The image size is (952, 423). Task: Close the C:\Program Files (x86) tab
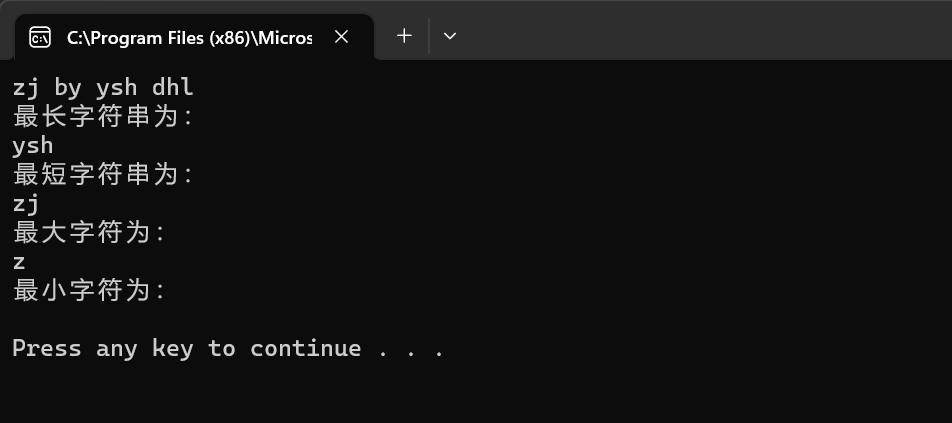pyautogui.click(x=341, y=37)
